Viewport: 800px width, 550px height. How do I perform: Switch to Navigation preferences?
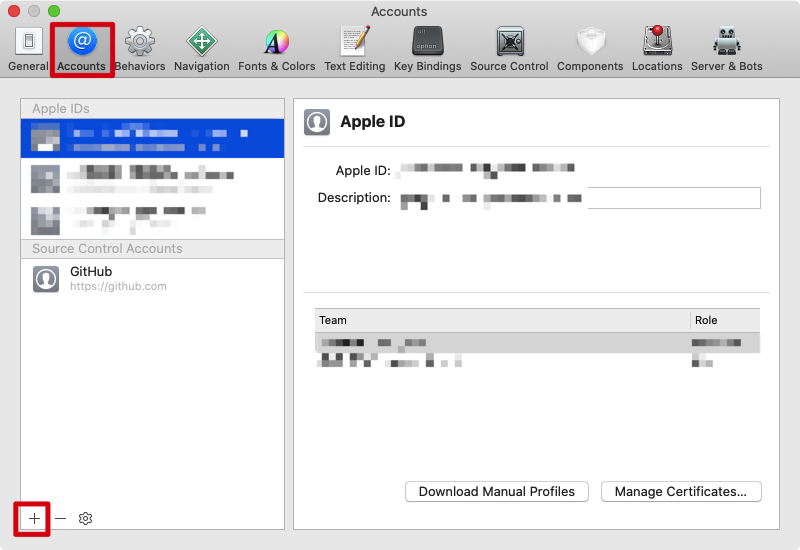(x=202, y=49)
